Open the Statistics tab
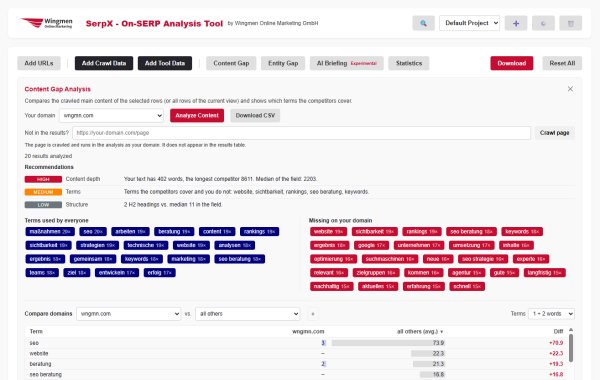Viewport: 600px width, 380px height. [x=409, y=63]
